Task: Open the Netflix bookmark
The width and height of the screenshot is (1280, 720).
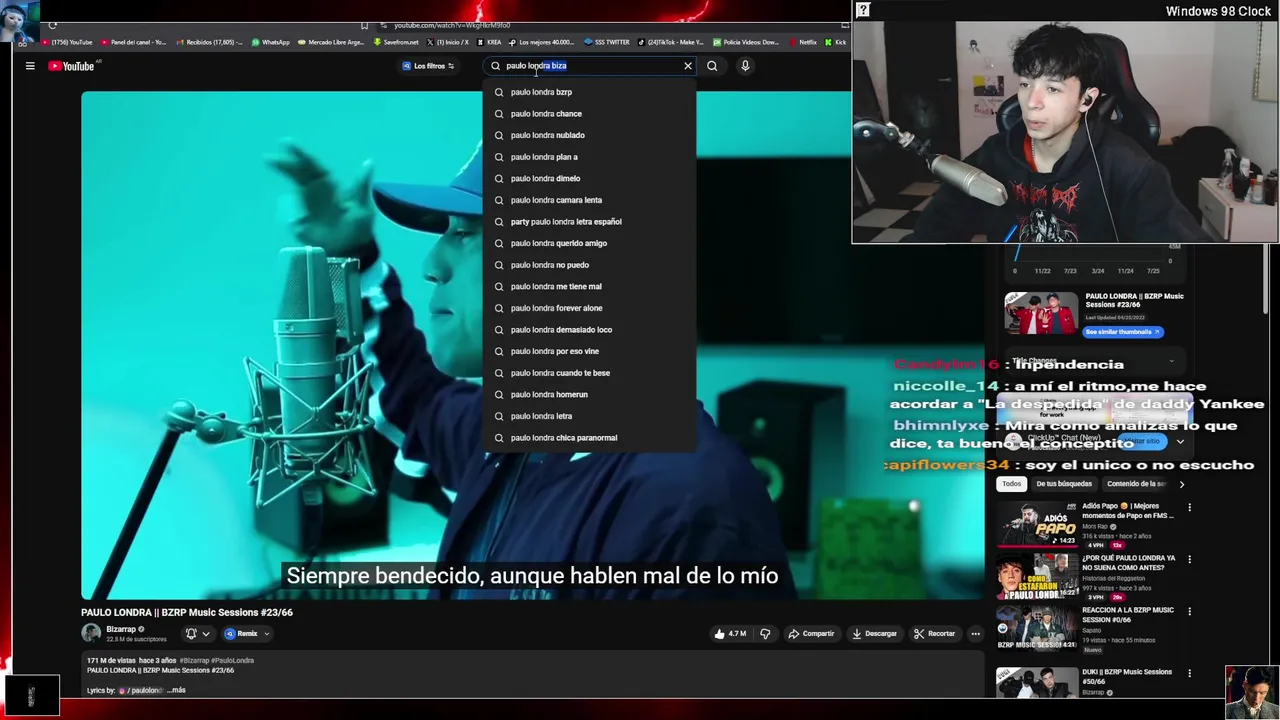Action: coord(802,42)
